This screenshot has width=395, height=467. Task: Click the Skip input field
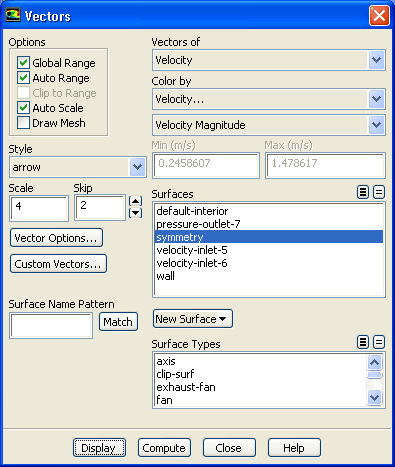(x=100, y=208)
